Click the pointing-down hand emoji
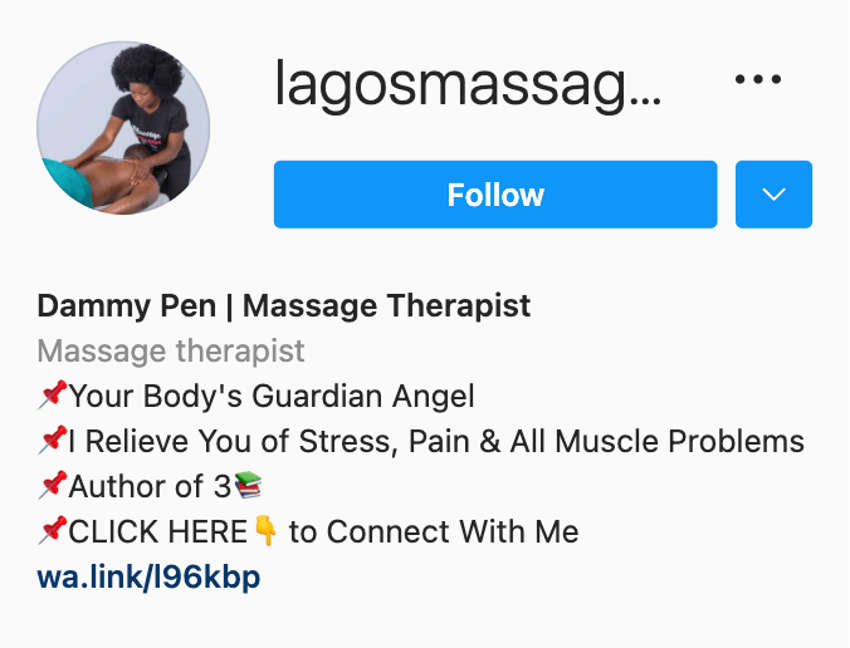Viewport: 850px width, 648px height. pos(266,530)
